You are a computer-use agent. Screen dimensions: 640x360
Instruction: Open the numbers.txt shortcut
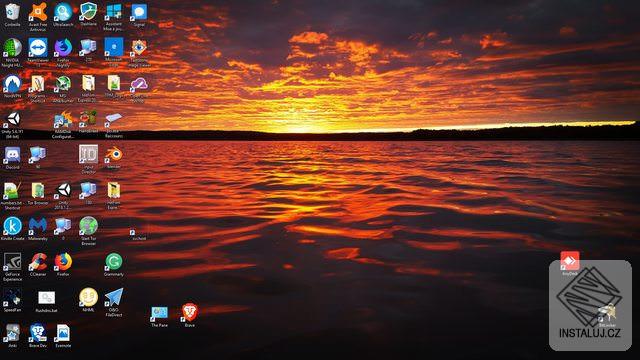tap(13, 190)
